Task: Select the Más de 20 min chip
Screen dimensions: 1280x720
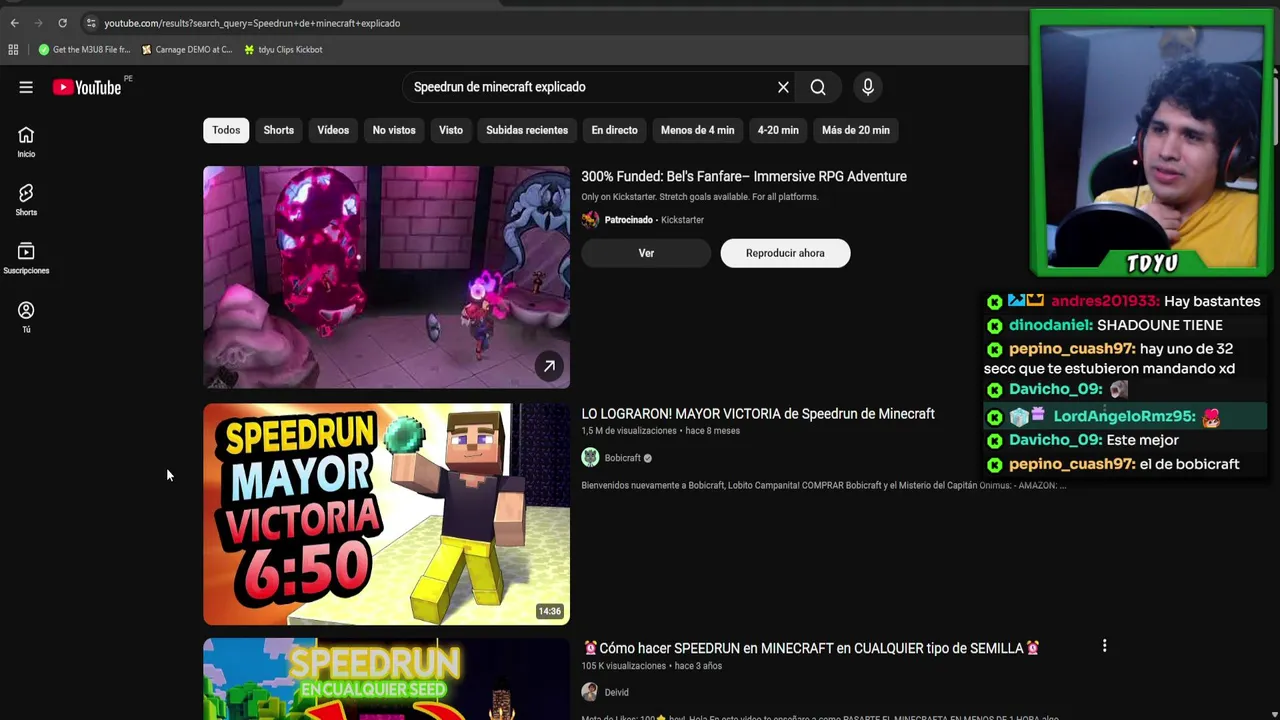Action: pos(856,130)
